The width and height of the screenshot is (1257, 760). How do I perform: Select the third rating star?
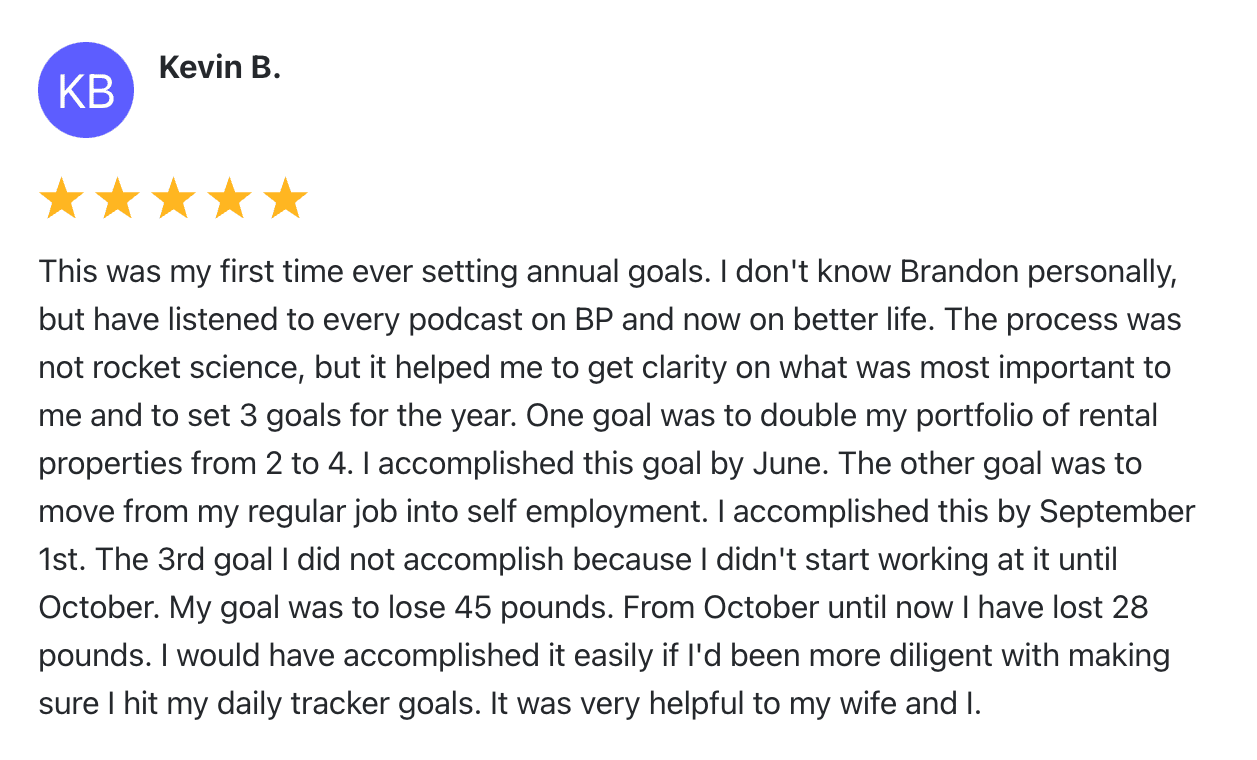pyautogui.click(x=173, y=200)
